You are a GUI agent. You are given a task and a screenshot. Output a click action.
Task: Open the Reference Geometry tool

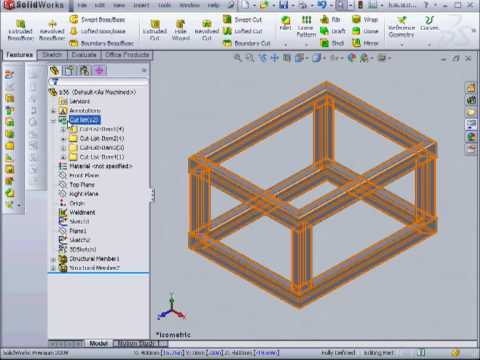(x=402, y=27)
